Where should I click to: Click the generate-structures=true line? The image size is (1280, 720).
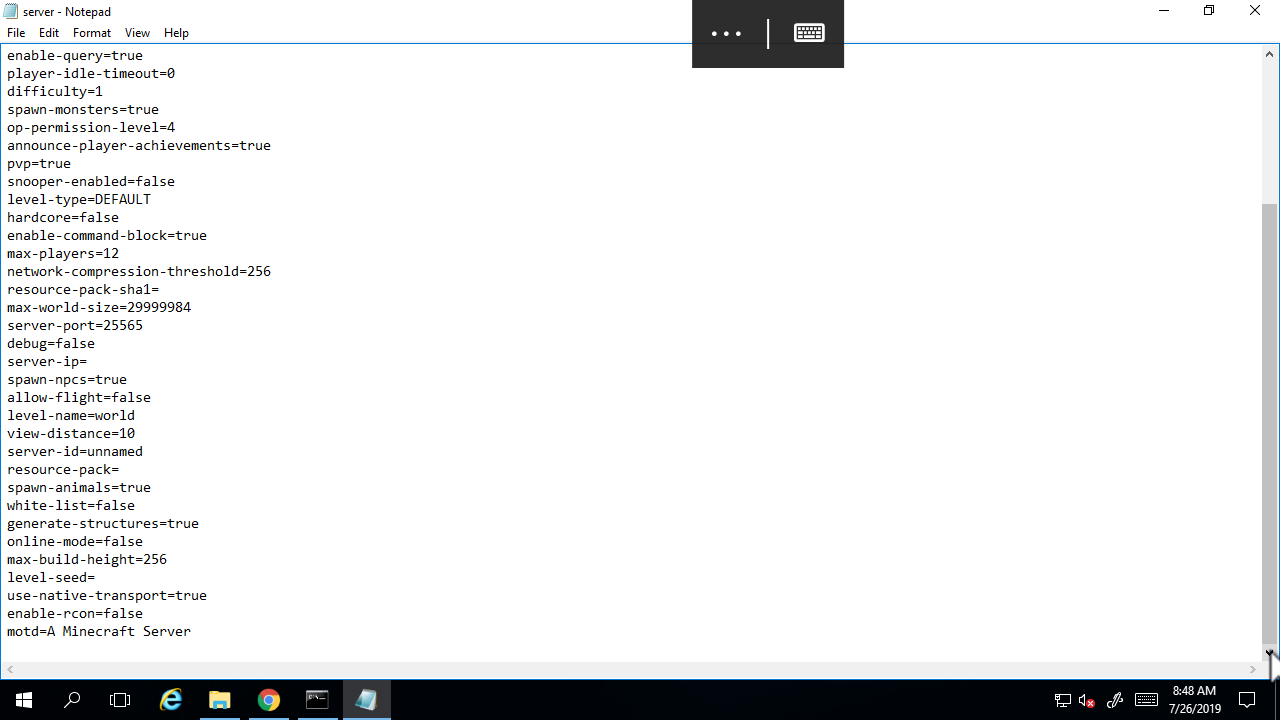[103, 524]
